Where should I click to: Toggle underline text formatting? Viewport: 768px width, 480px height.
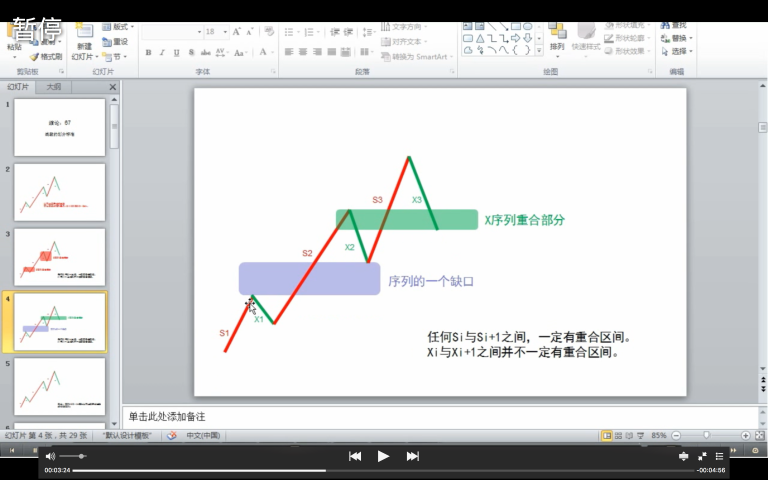(x=176, y=53)
